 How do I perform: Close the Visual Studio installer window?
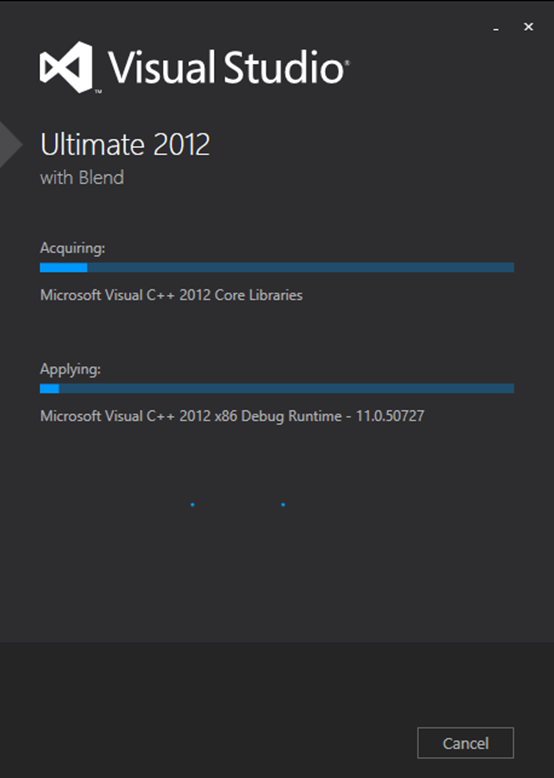click(x=528, y=27)
